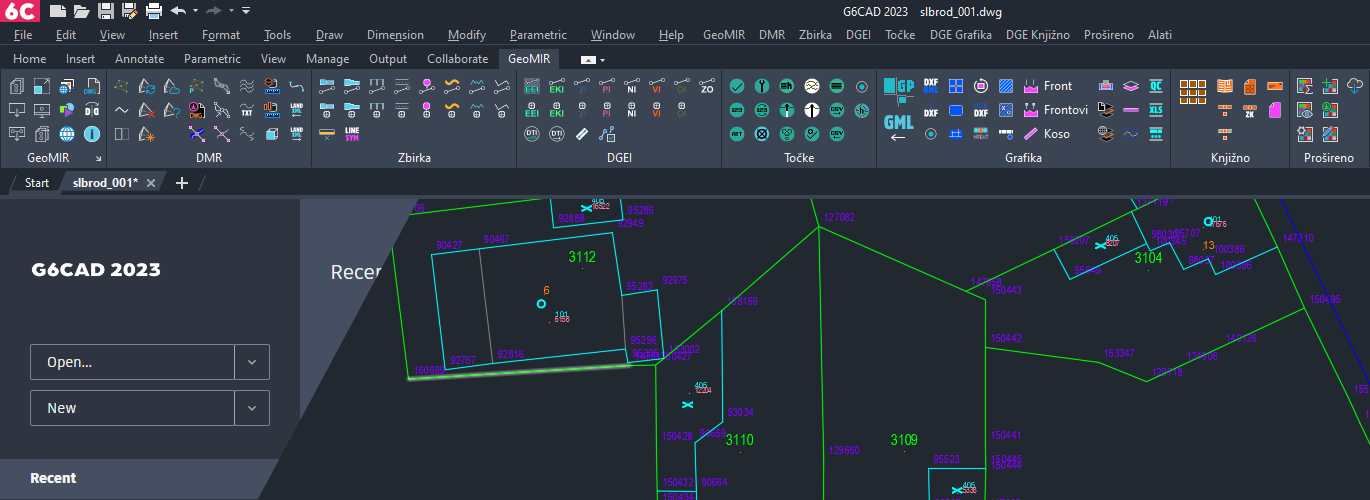Click the Front button in Grafika
This screenshot has width=1370, height=500.
pos(1047,86)
